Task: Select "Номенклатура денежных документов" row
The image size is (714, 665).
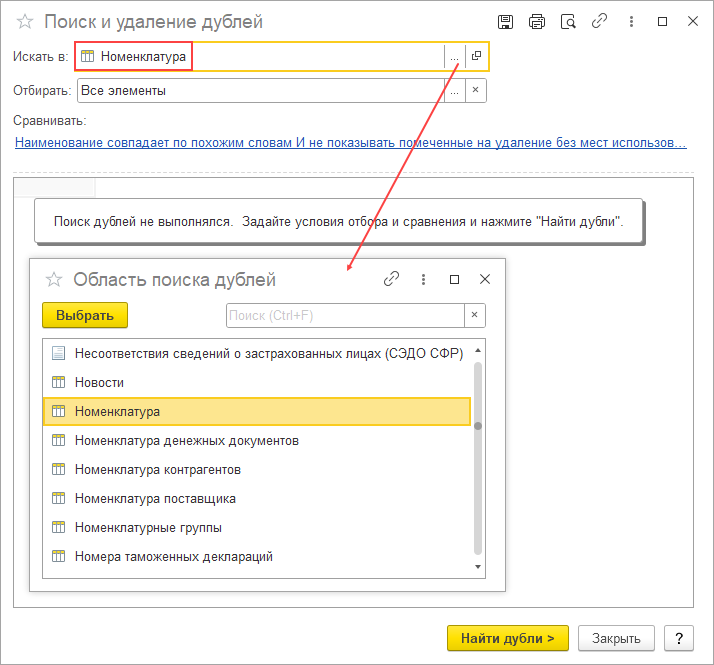Action: pos(257,441)
